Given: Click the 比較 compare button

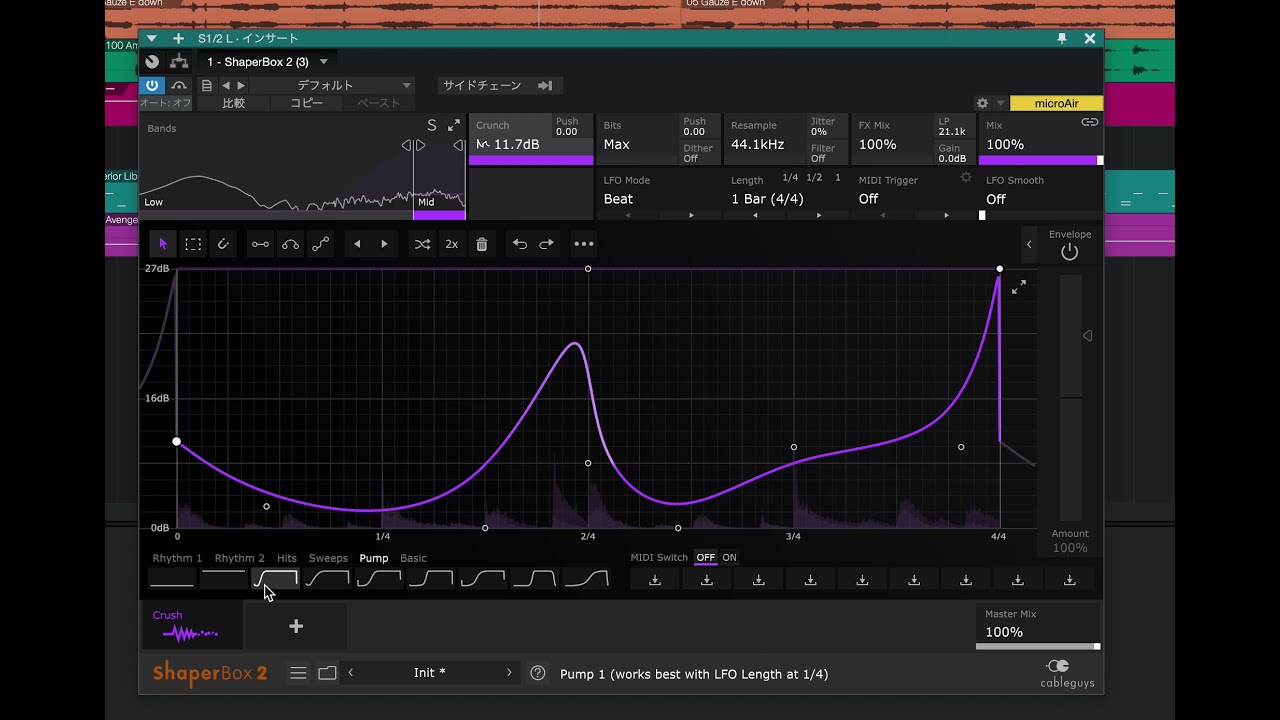Looking at the screenshot, I should click(x=234, y=103).
